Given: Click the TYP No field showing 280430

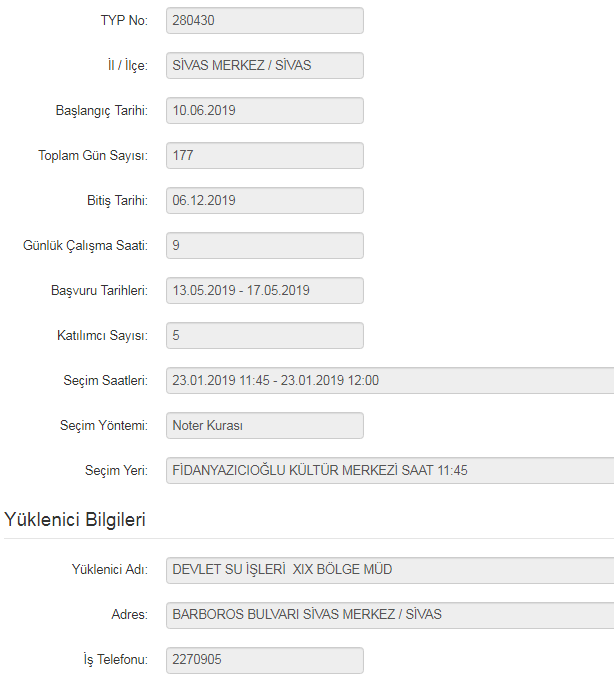Looking at the screenshot, I should [x=264, y=21].
